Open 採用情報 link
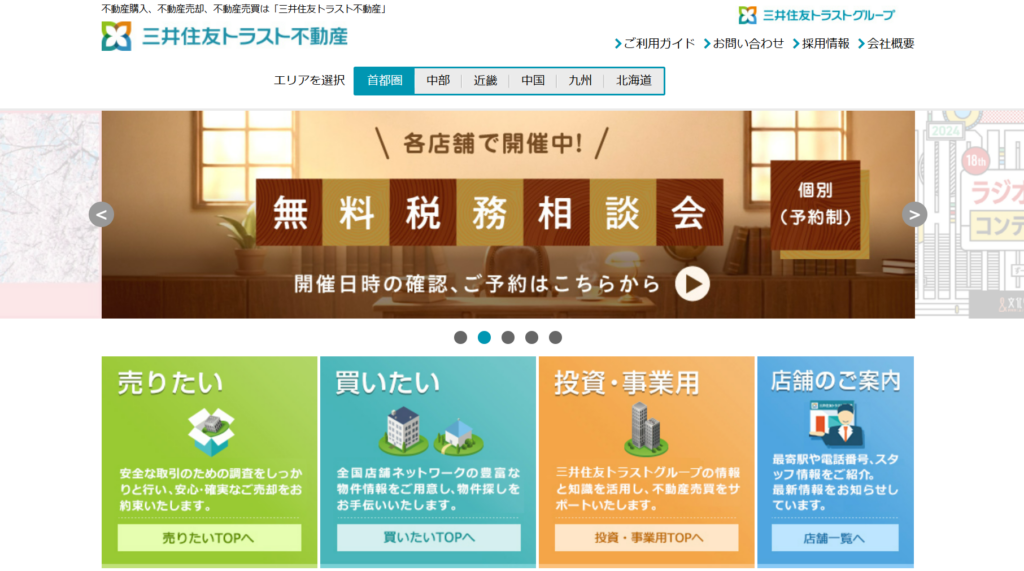 coord(821,44)
